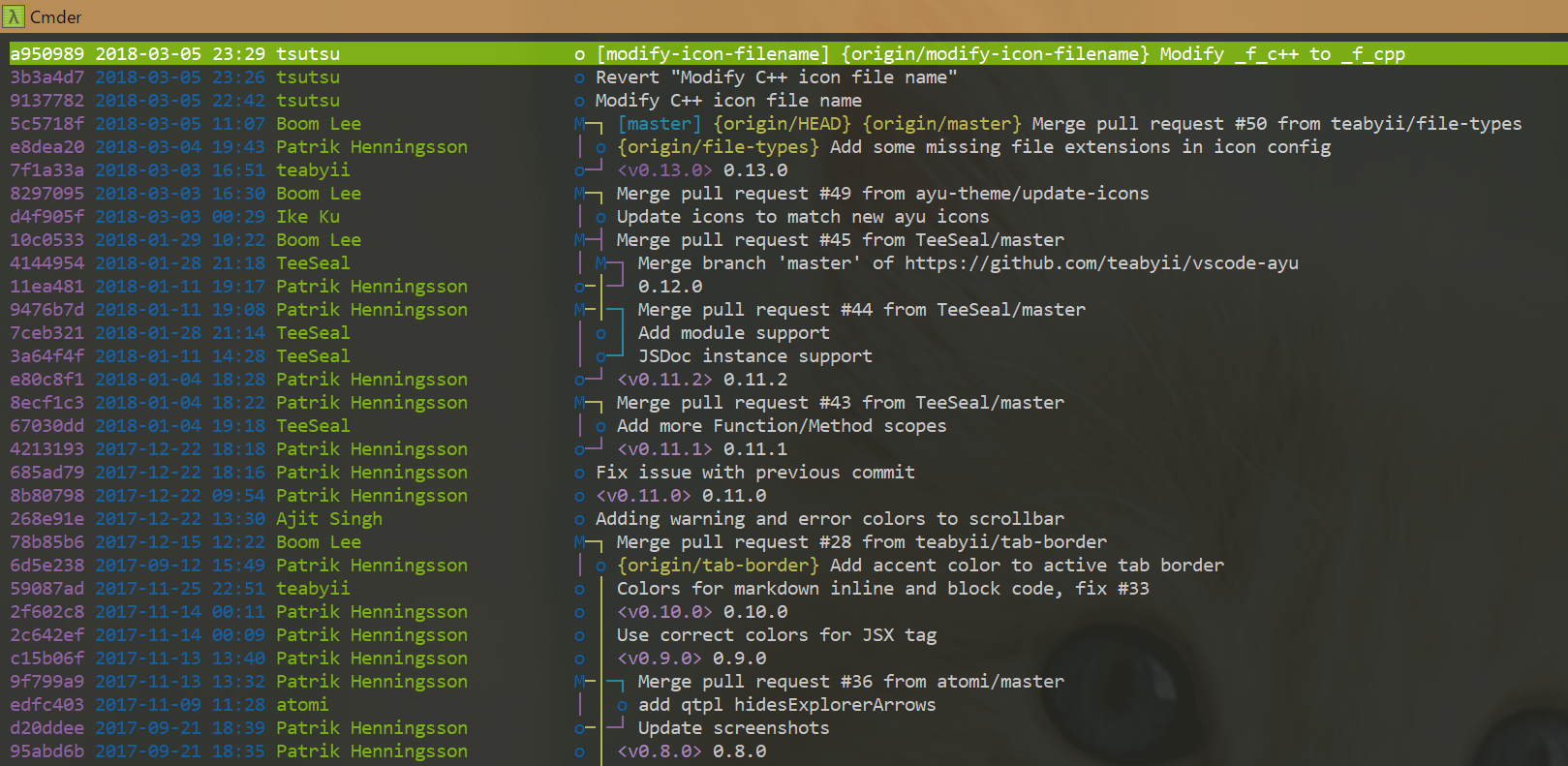The width and height of the screenshot is (1568, 766).
Task: Click the {origin/modify-icon-filename} remote label
Action: tap(996, 54)
